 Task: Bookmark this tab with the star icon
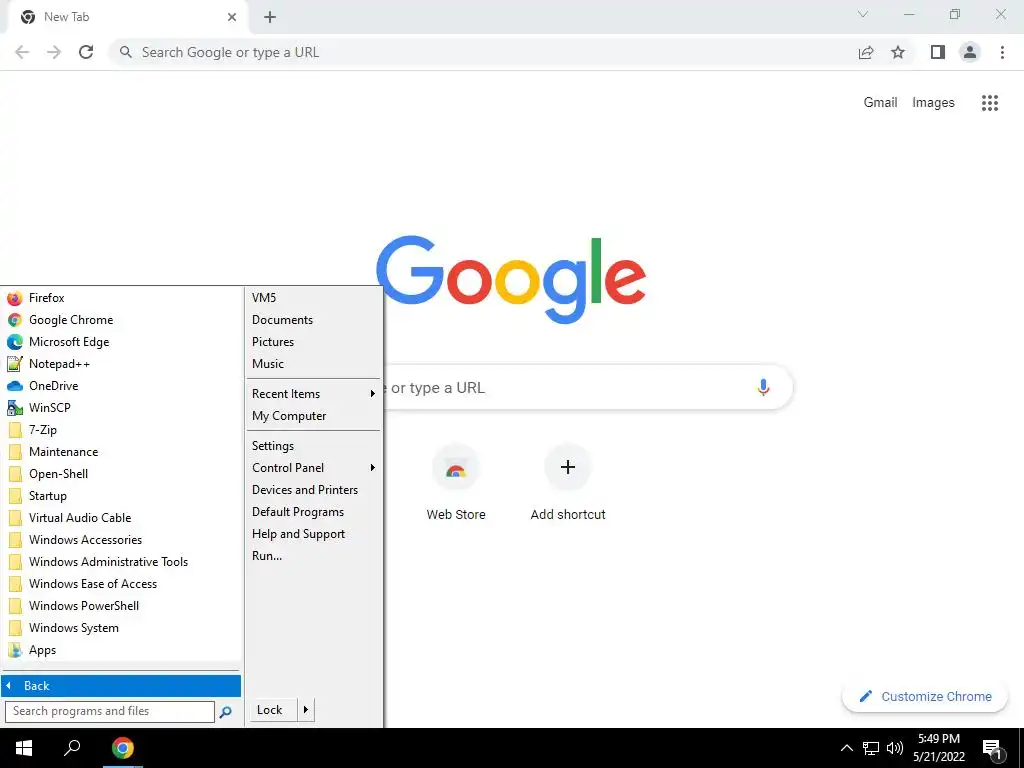tap(898, 52)
